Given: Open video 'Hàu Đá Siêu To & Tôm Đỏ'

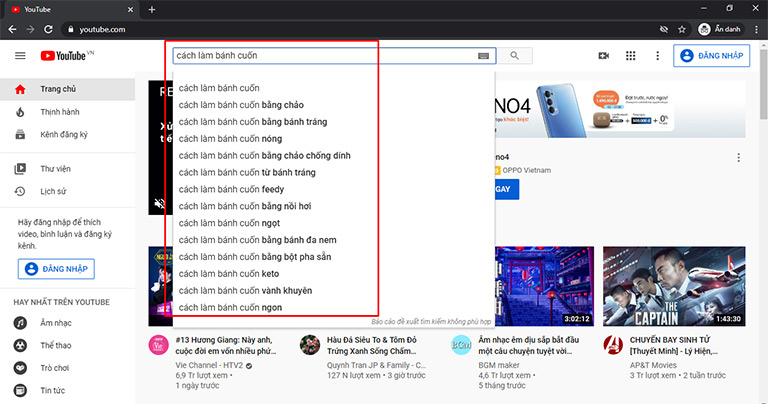Looking at the screenshot, I should tap(372, 345).
